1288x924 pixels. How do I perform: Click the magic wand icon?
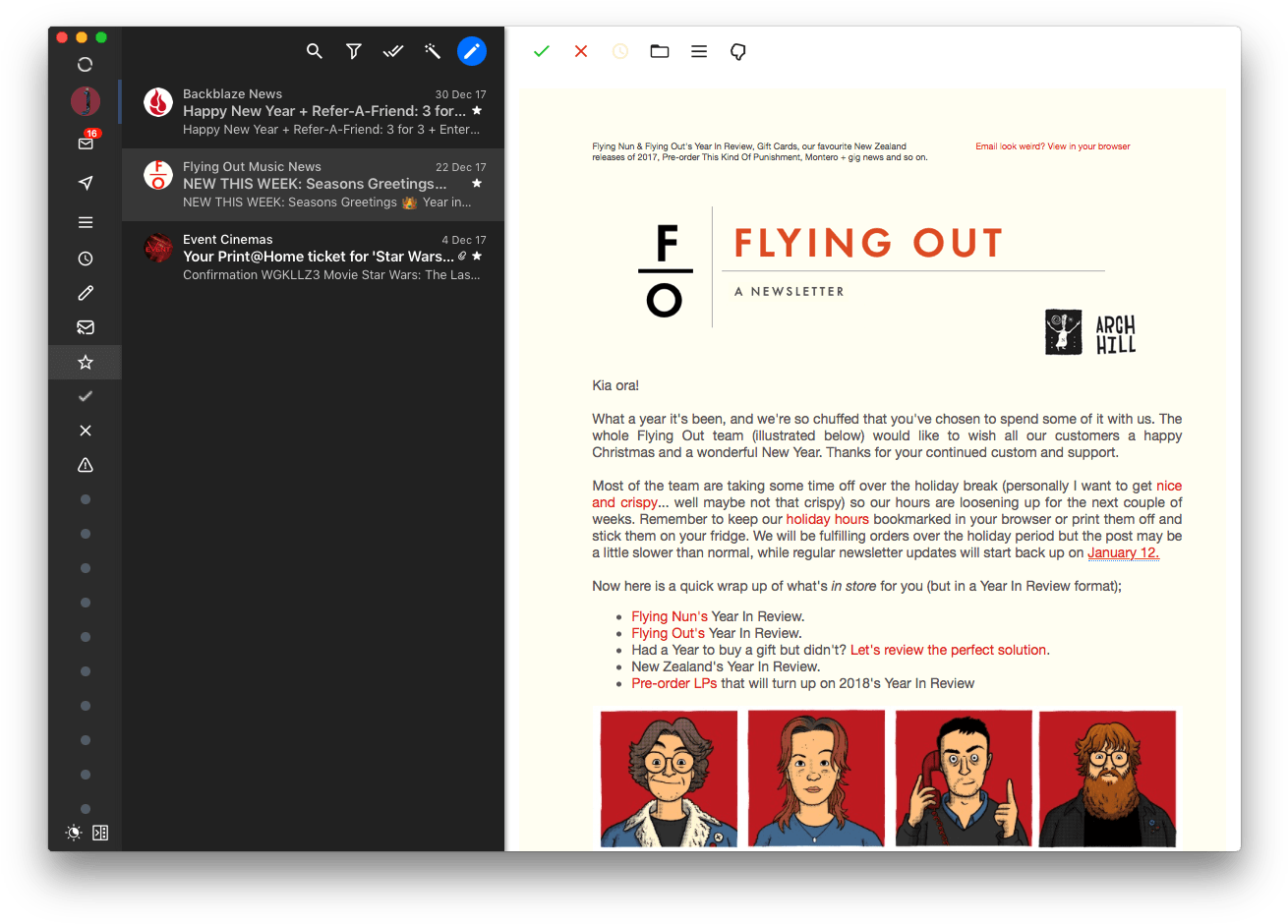(433, 51)
